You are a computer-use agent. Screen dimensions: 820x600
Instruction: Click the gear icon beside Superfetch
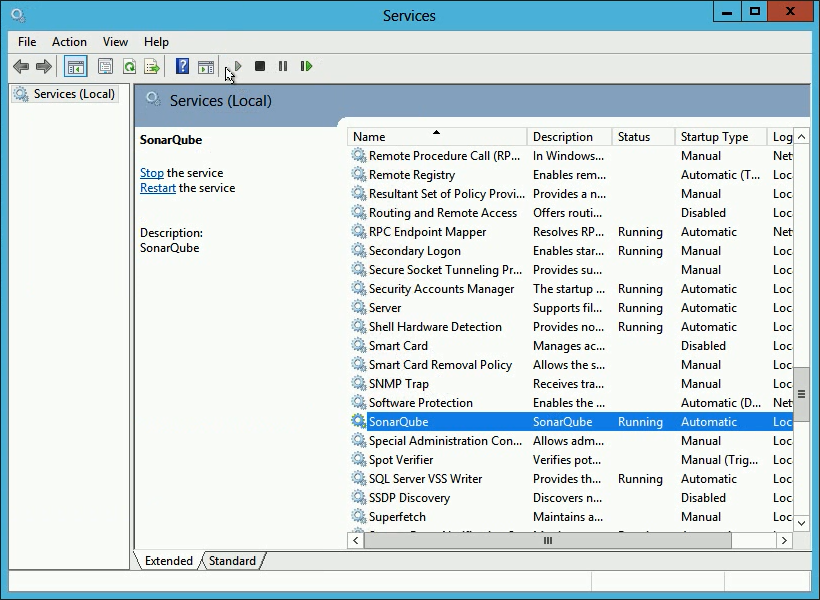coord(358,516)
